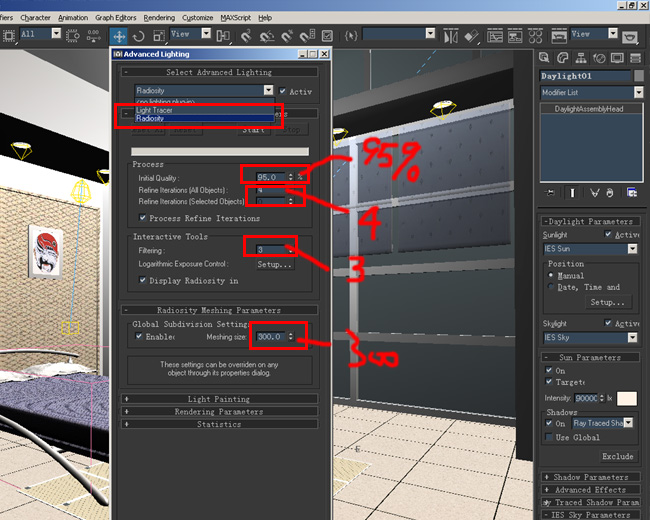
Task: Toggle Show End Result icon in modifier stack
Action: coord(572,193)
